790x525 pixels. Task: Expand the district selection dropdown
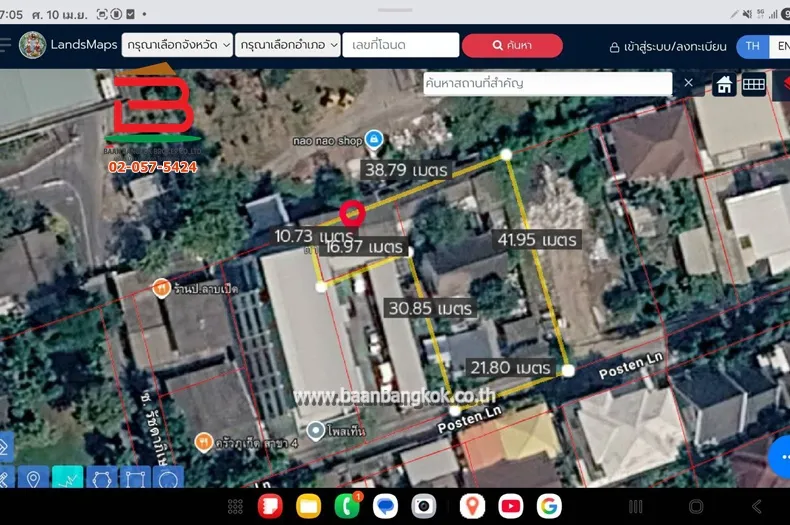288,45
